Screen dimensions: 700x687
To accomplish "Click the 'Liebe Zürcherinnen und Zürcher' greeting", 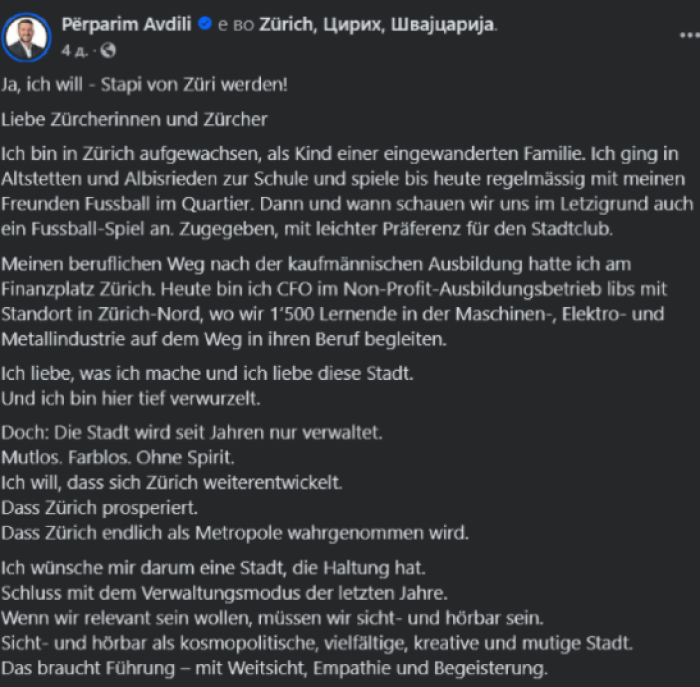I will pyautogui.click(x=134, y=119).
